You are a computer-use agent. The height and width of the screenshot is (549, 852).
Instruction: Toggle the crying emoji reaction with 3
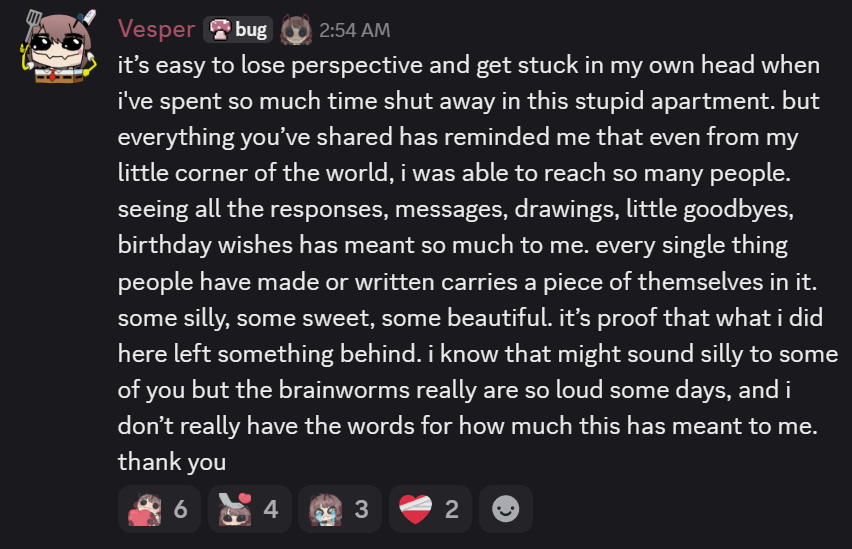[339, 510]
